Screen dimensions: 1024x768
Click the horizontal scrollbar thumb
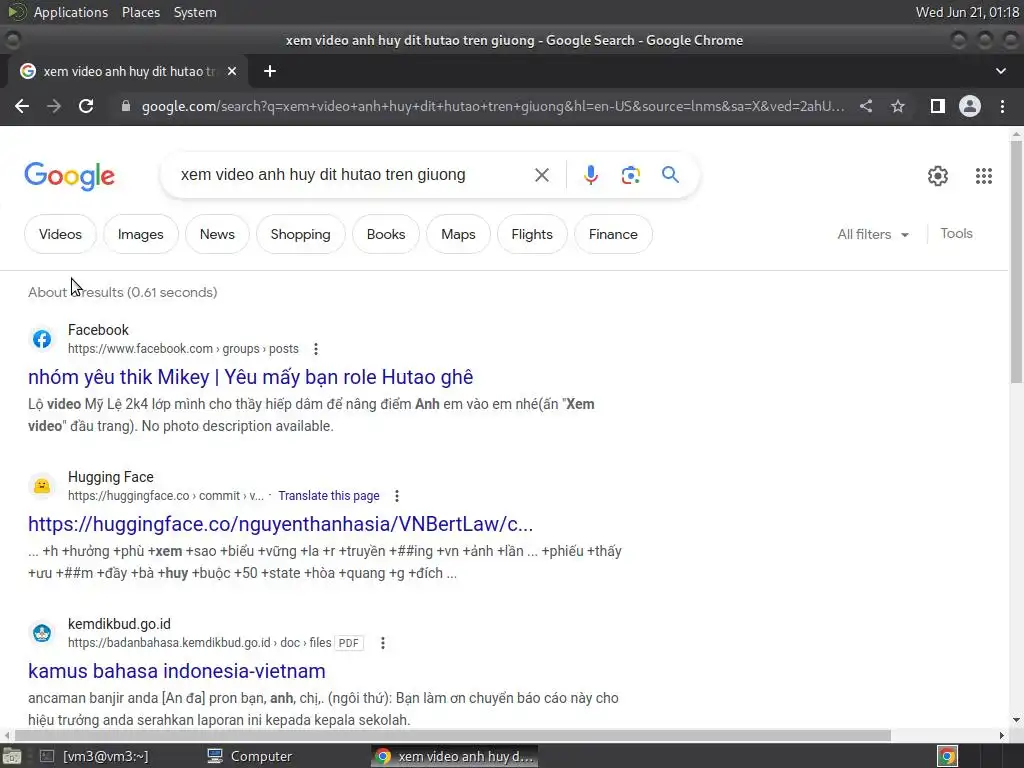click(453, 735)
